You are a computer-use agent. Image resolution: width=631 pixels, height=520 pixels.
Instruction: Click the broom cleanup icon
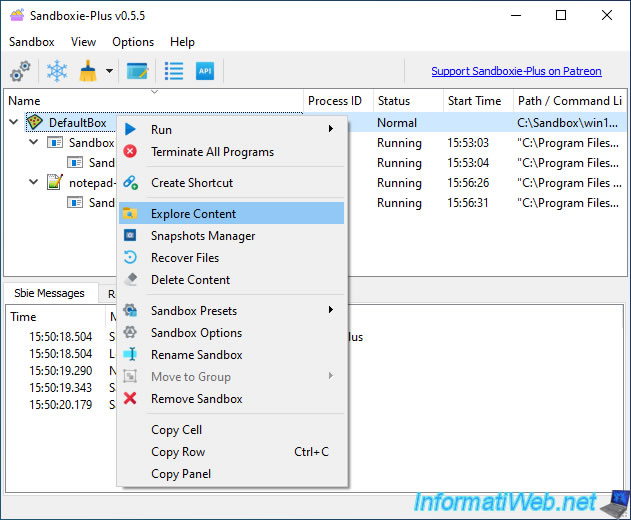[x=88, y=71]
